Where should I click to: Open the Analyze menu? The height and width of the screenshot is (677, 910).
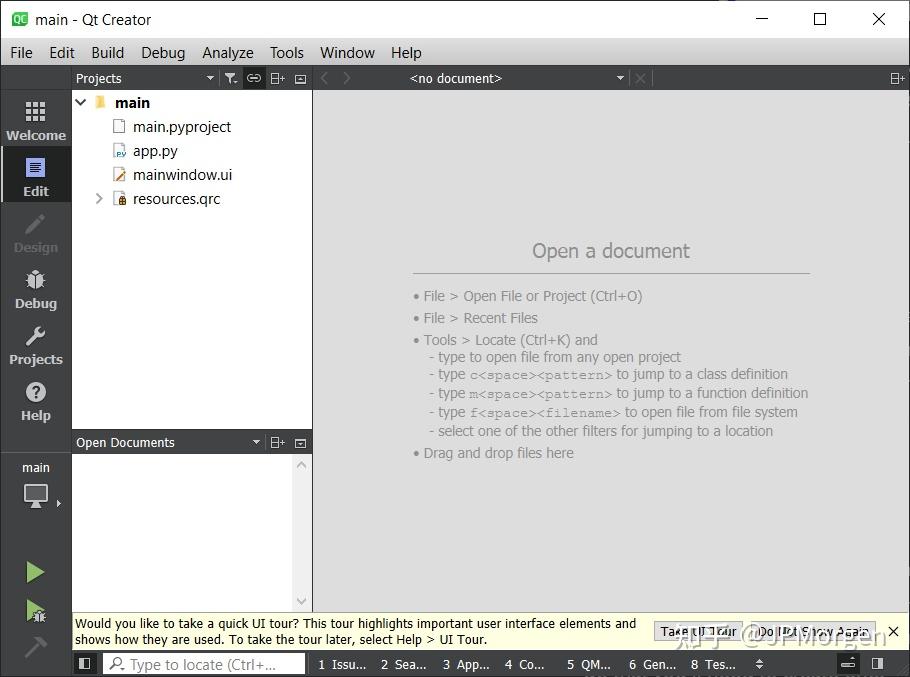click(x=227, y=53)
